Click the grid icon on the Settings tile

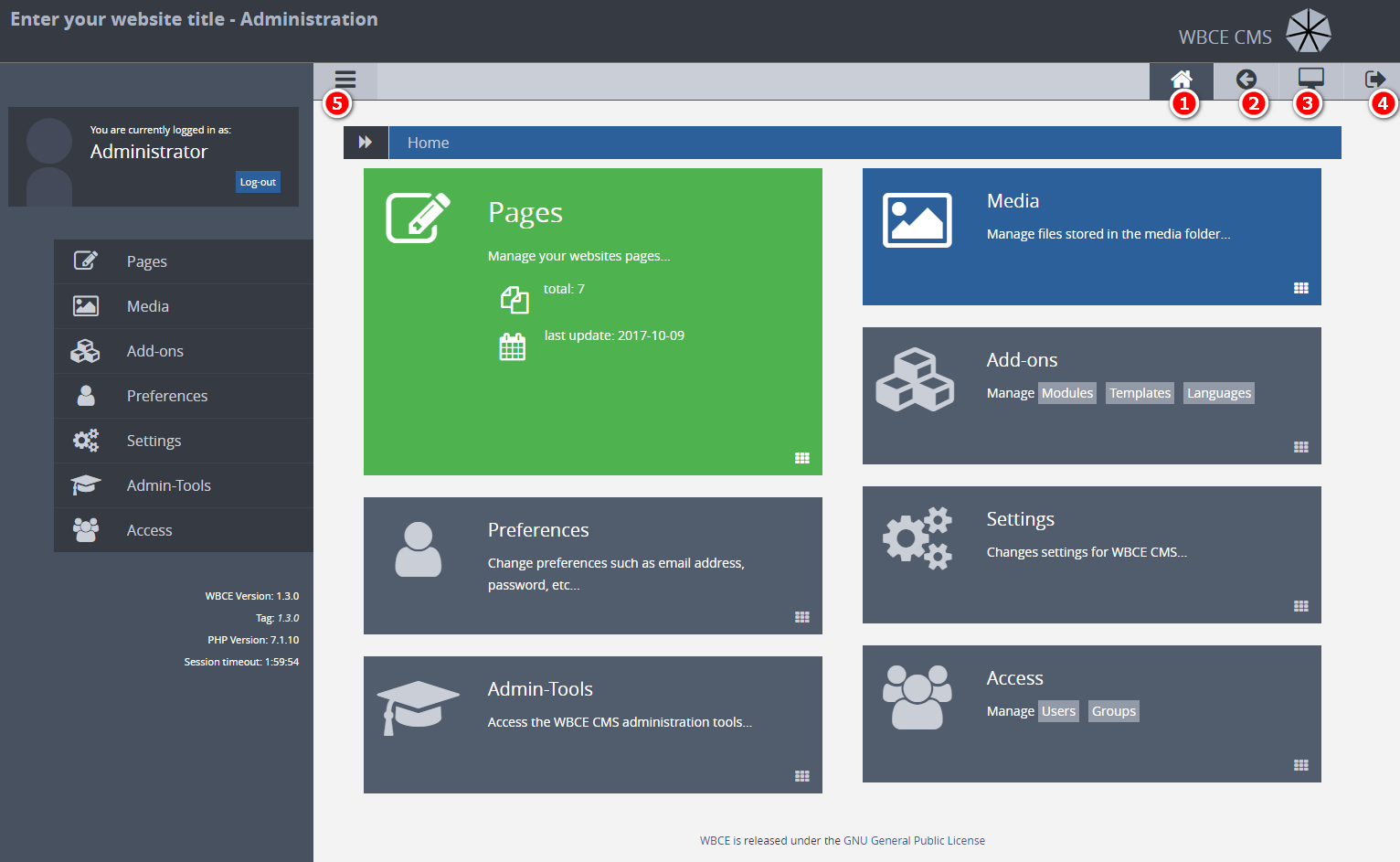point(1301,606)
